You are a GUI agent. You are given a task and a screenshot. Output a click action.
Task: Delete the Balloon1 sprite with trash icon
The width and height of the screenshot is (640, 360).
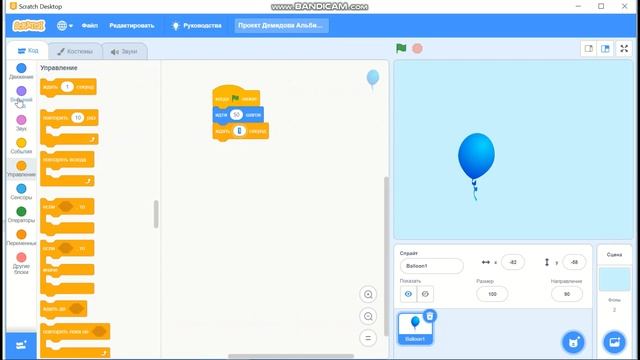click(430, 316)
